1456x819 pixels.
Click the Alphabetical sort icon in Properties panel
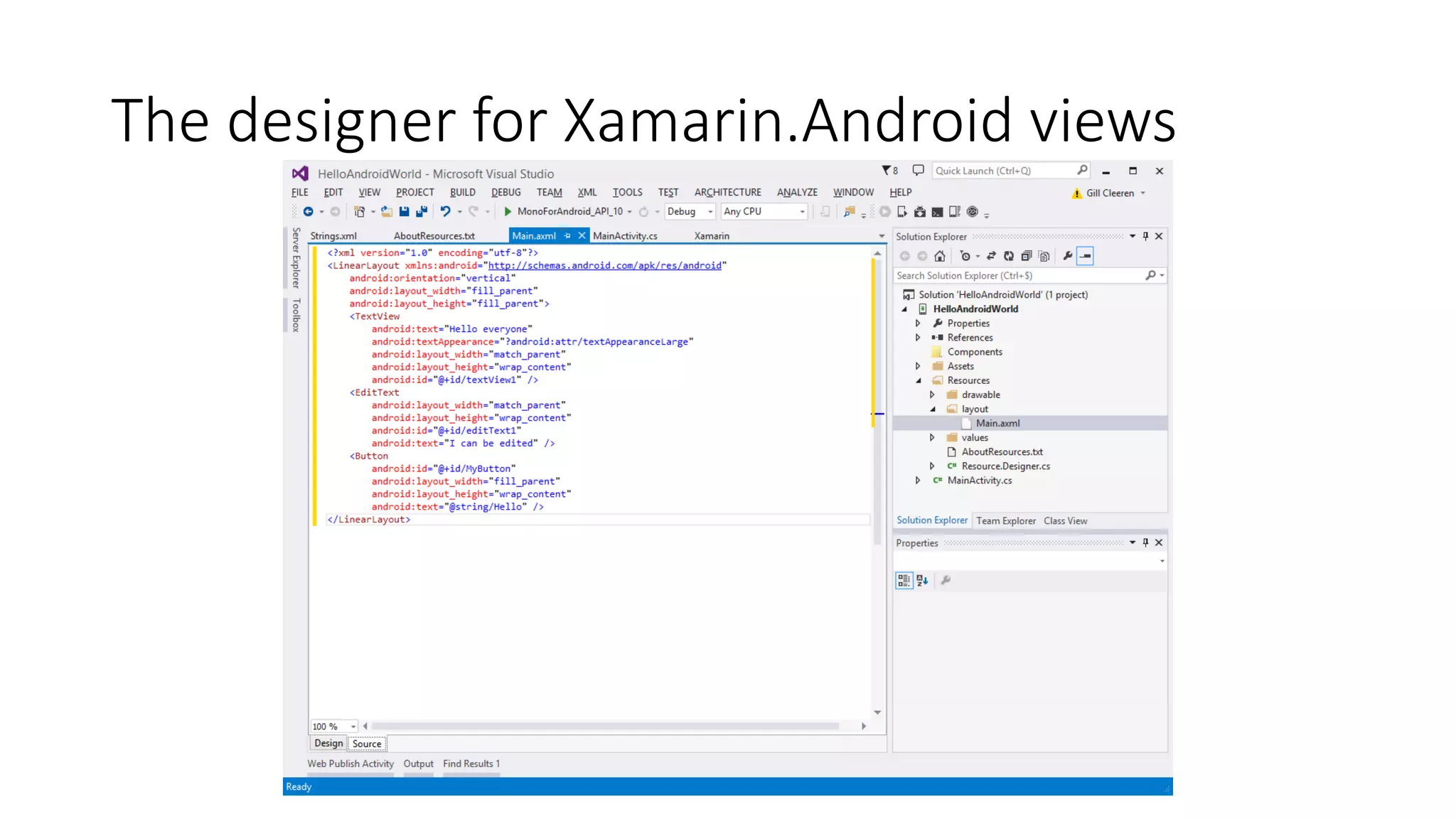click(x=922, y=581)
